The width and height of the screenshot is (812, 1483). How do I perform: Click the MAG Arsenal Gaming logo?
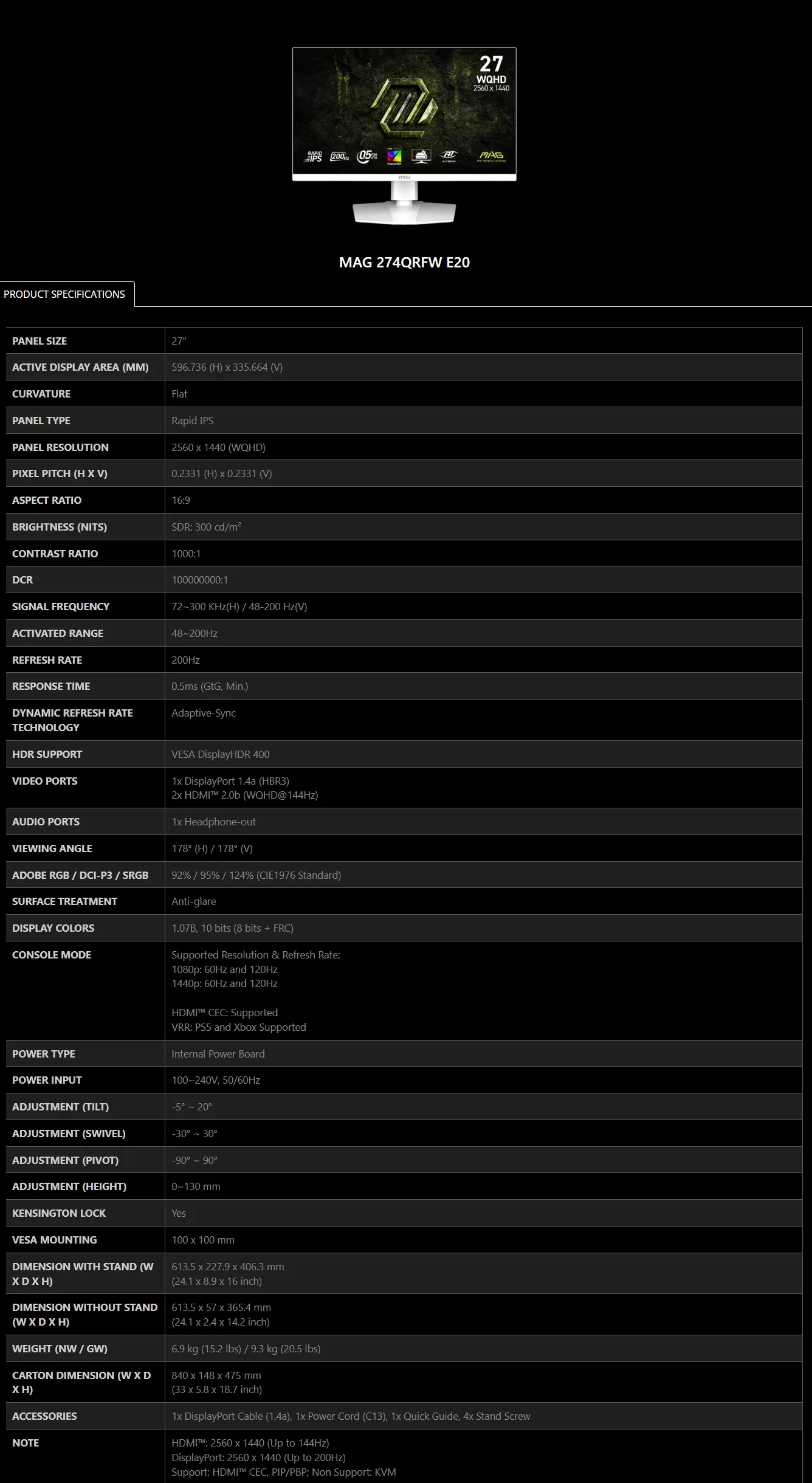tap(491, 156)
